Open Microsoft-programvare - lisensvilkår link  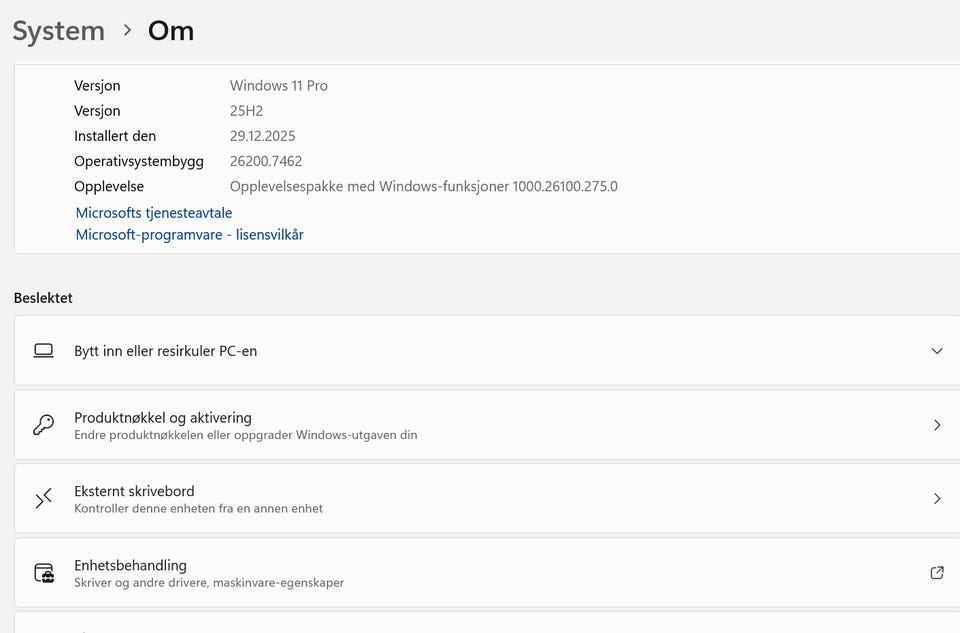pos(189,235)
